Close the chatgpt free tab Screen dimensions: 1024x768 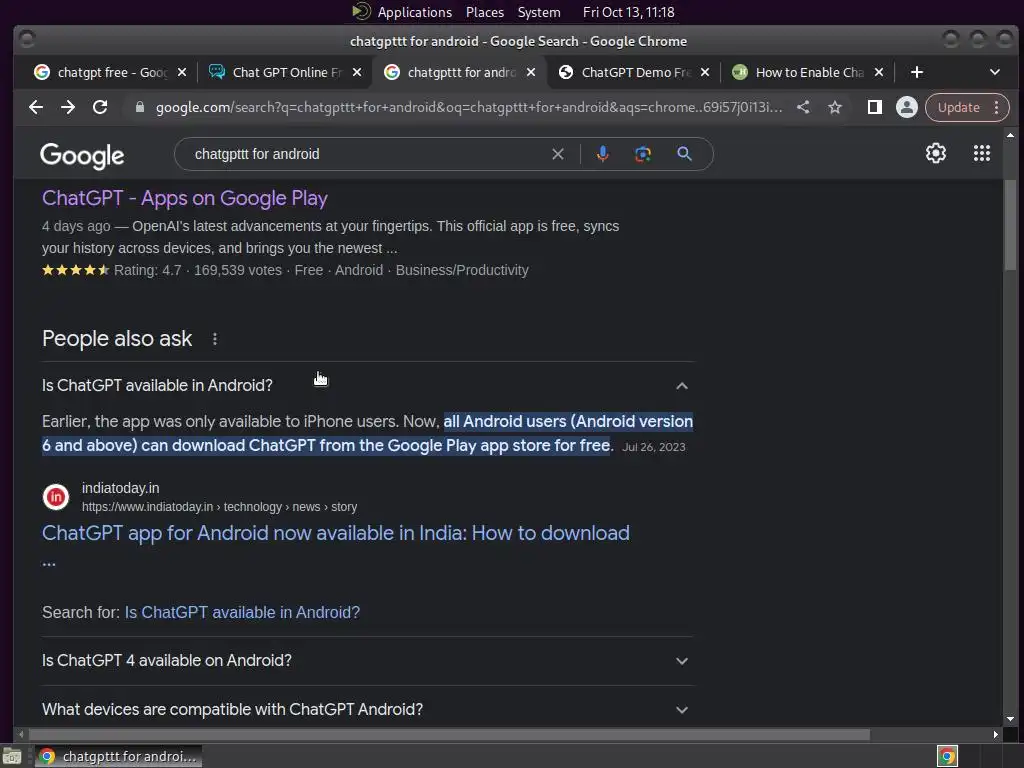click(x=182, y=72)
